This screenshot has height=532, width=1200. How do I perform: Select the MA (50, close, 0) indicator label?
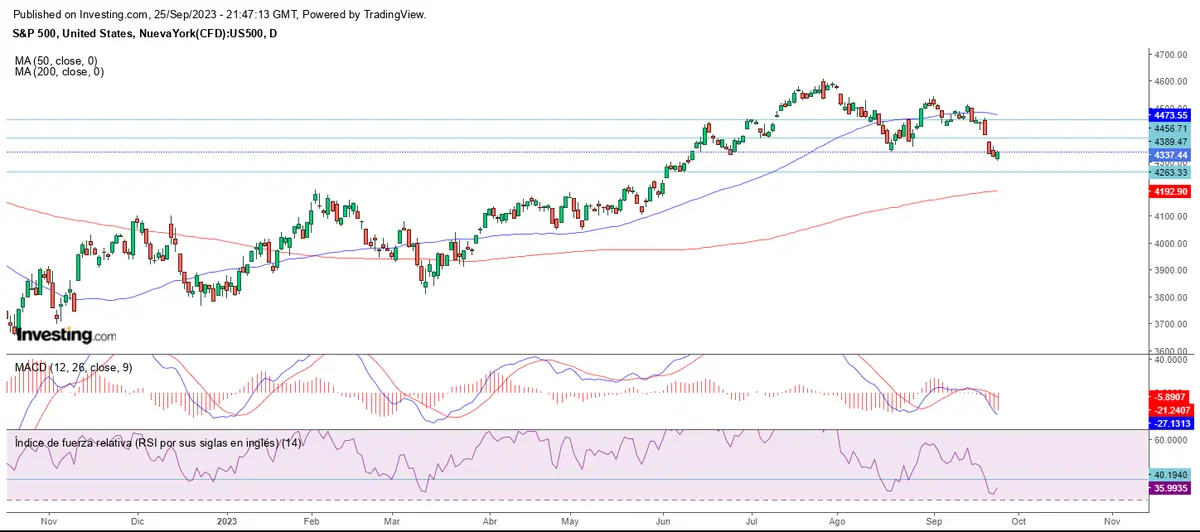point(58,61)
